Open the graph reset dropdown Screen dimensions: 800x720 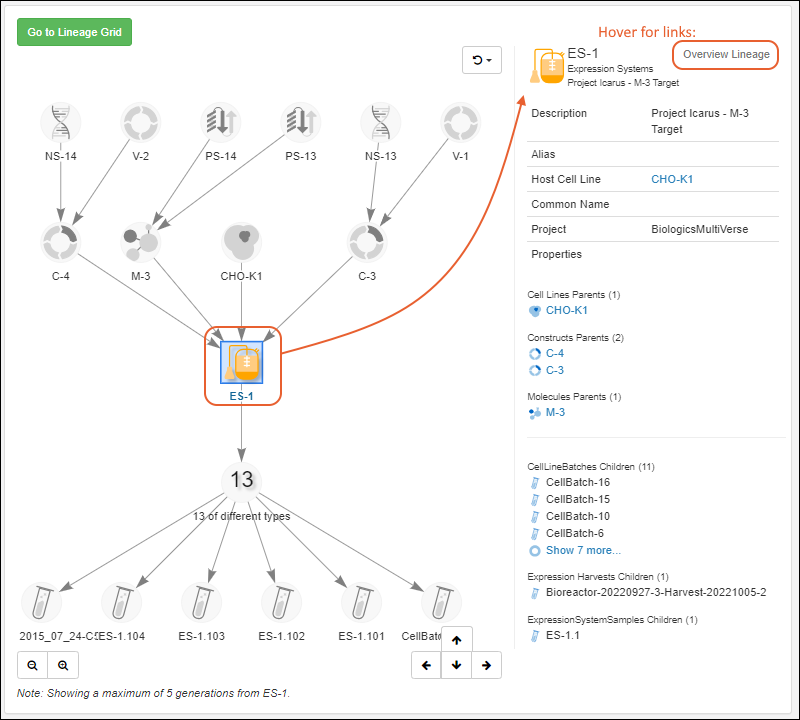click(482, 60)
